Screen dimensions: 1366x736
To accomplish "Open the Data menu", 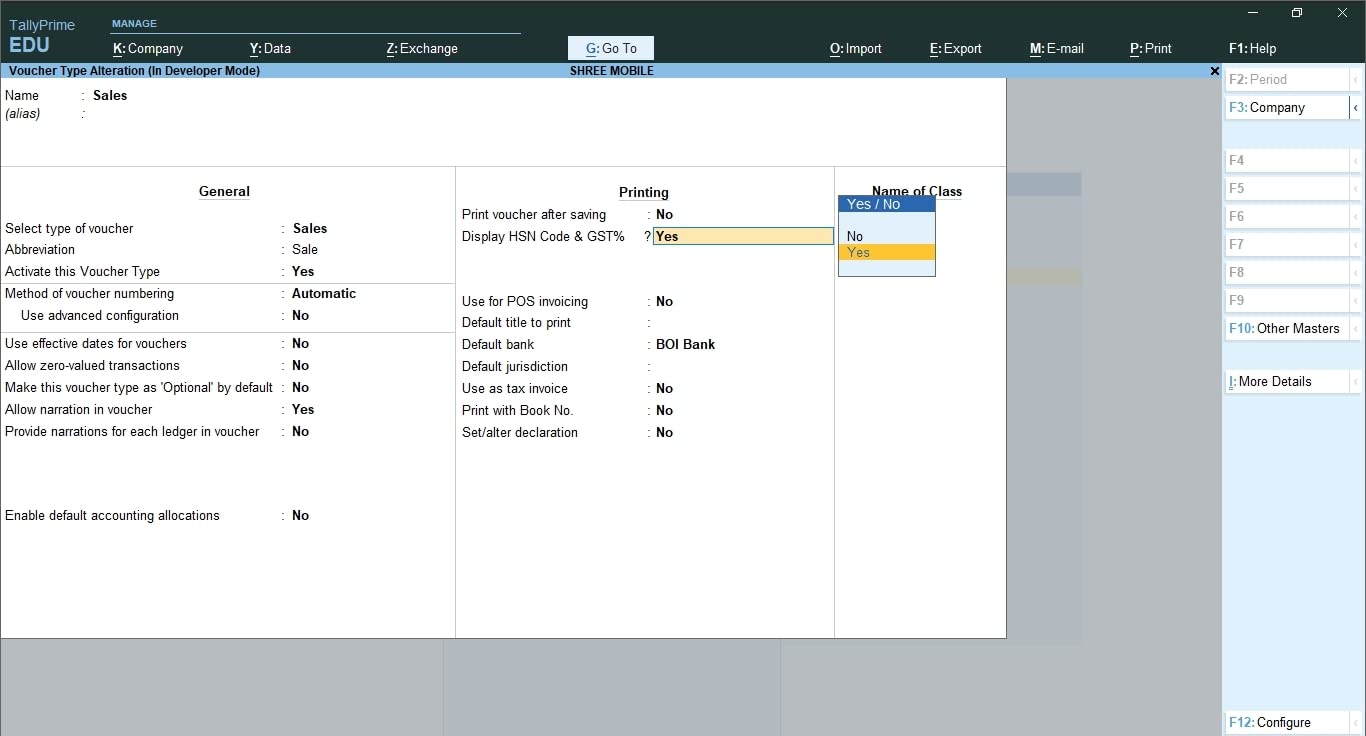I will tap(270, 48).
